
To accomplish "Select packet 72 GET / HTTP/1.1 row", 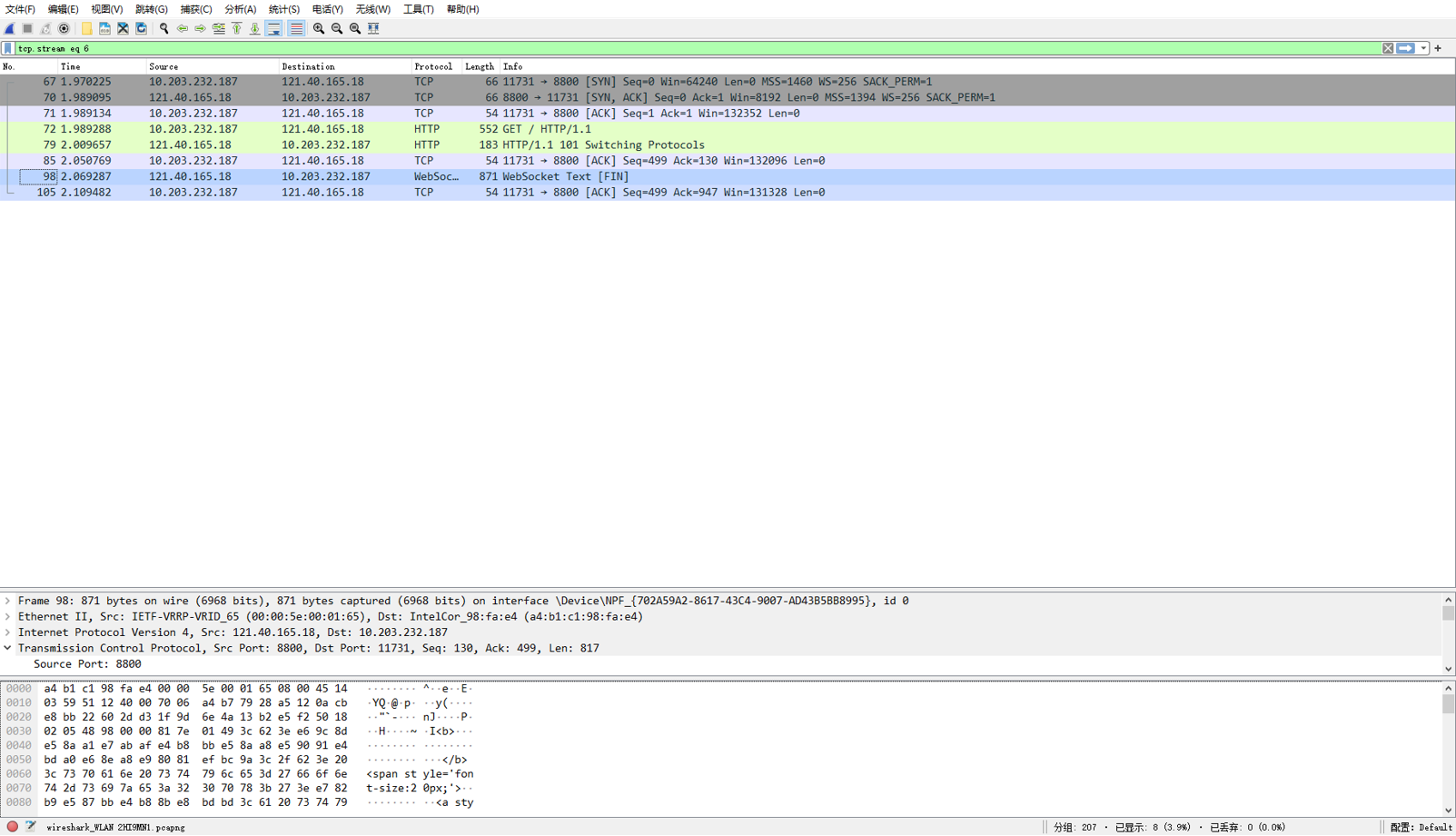I will [728, 129].
